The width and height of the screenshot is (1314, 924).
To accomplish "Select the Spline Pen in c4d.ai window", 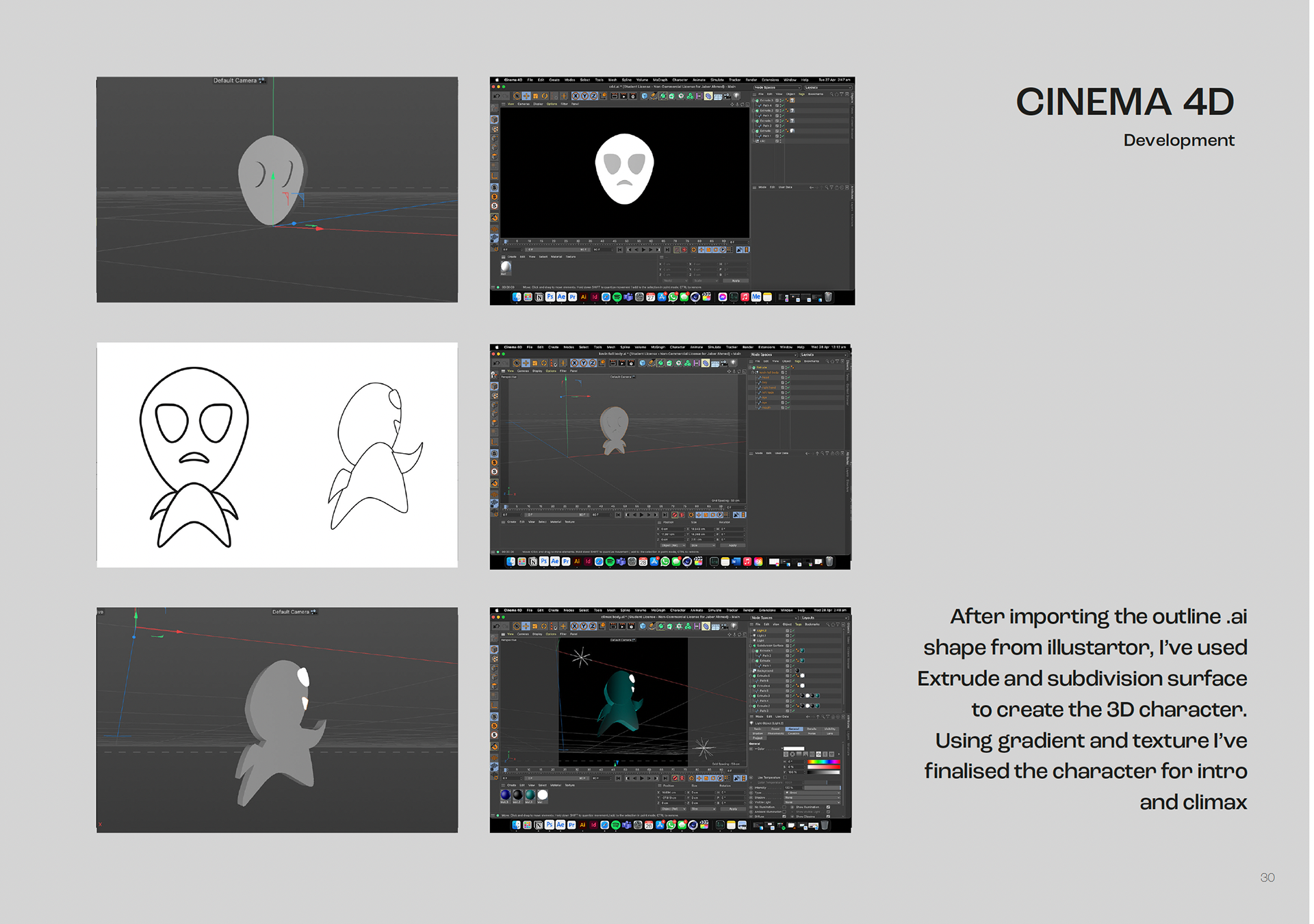I will [x=654, y=96].
